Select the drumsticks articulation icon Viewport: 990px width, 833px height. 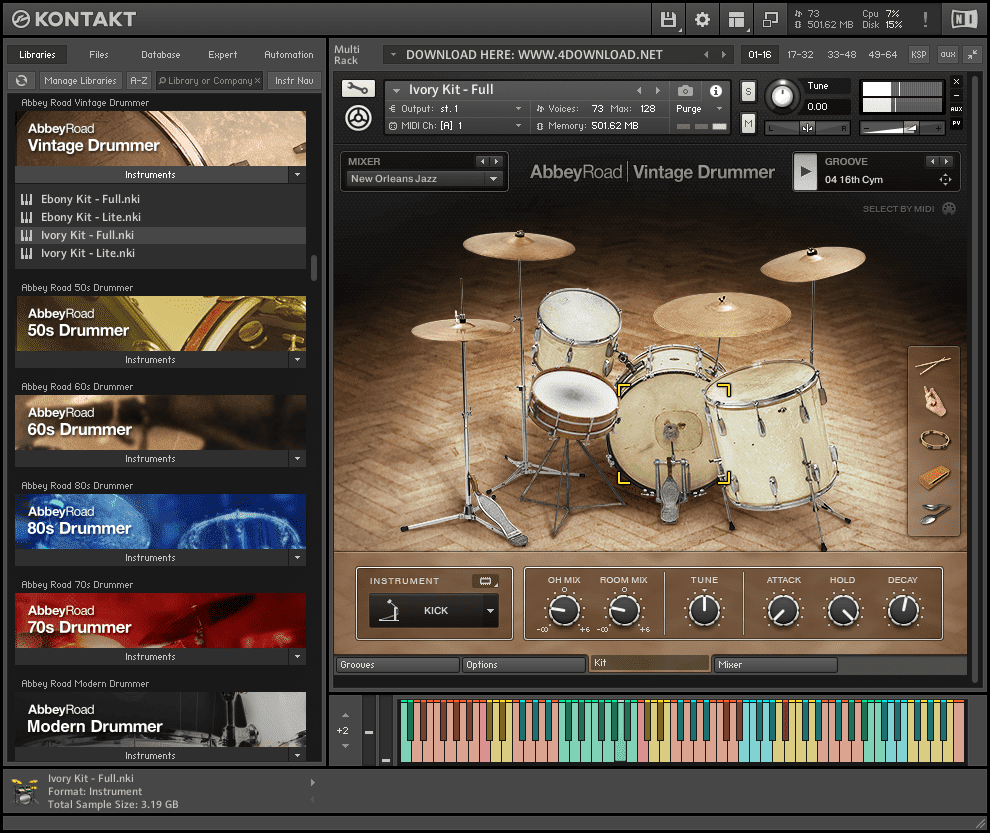click(933, 366)
